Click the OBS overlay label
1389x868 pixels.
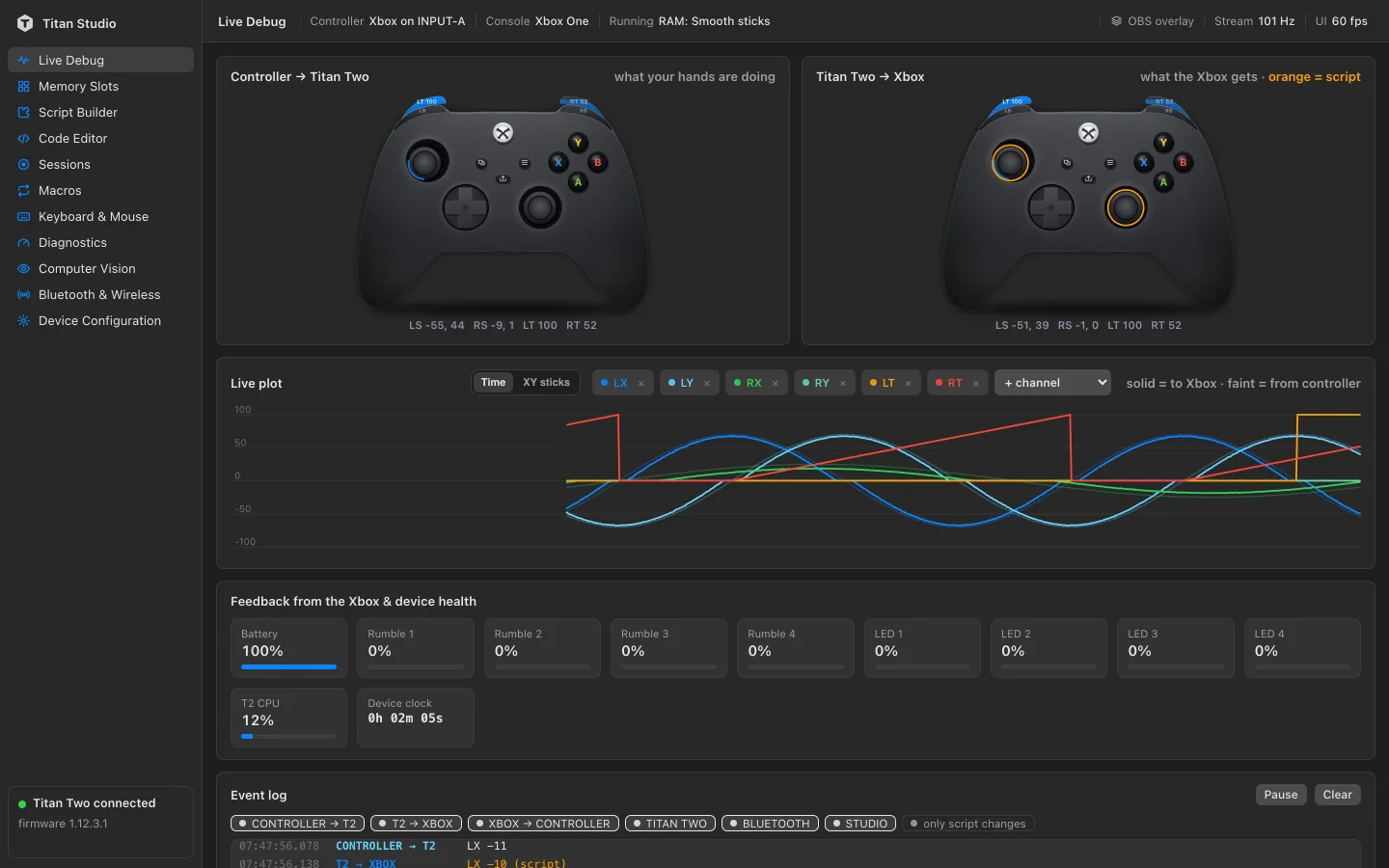click(x=1160, y=21)
